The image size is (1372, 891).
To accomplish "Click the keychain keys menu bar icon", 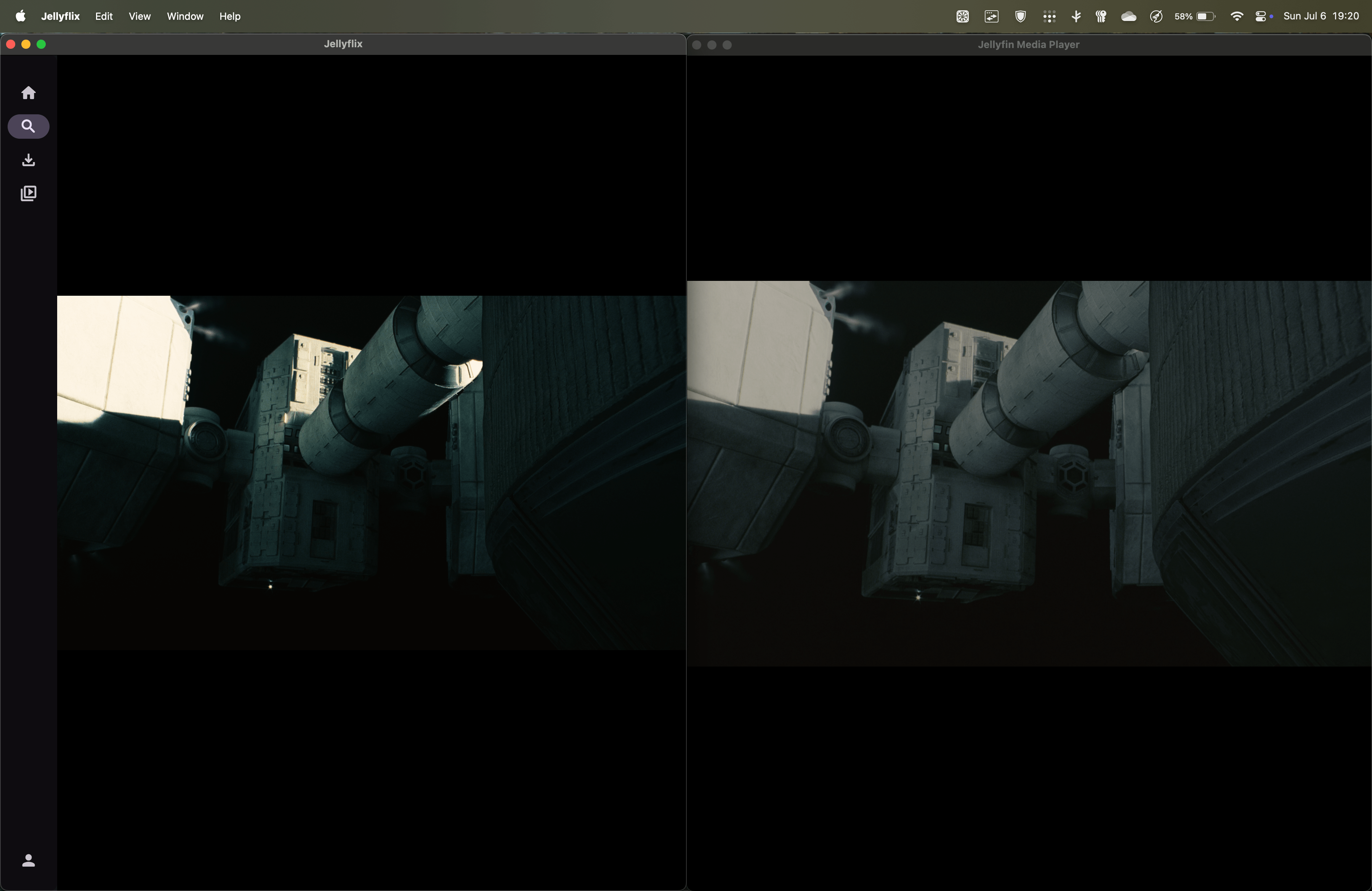I will click(x=1101, y=16).
